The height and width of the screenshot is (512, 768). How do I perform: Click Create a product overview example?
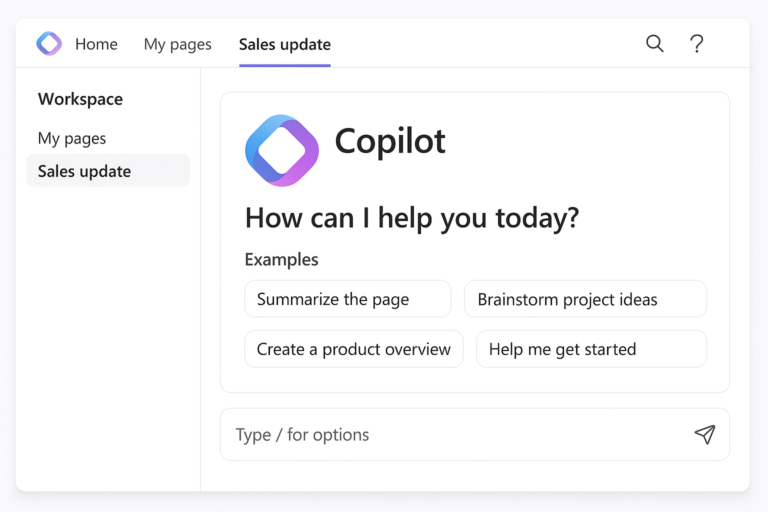pos(353,349)
